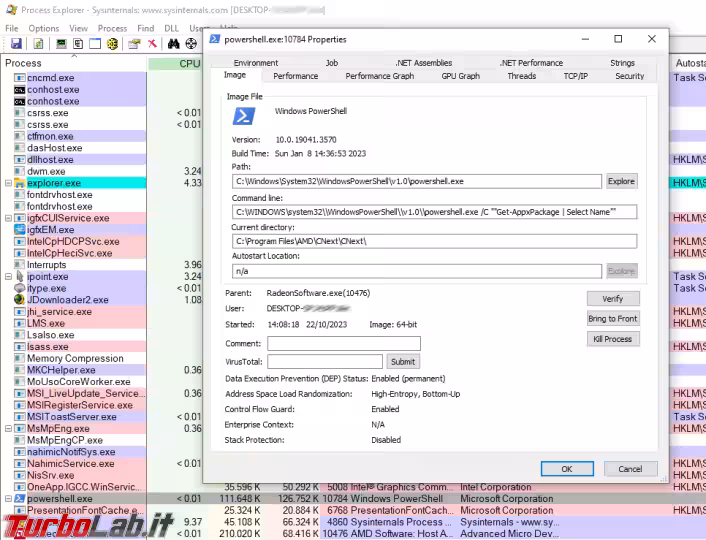Click the Bring to Front button
Image resolution: width=706 pixels, height=540 pixels.
point(613,319)
